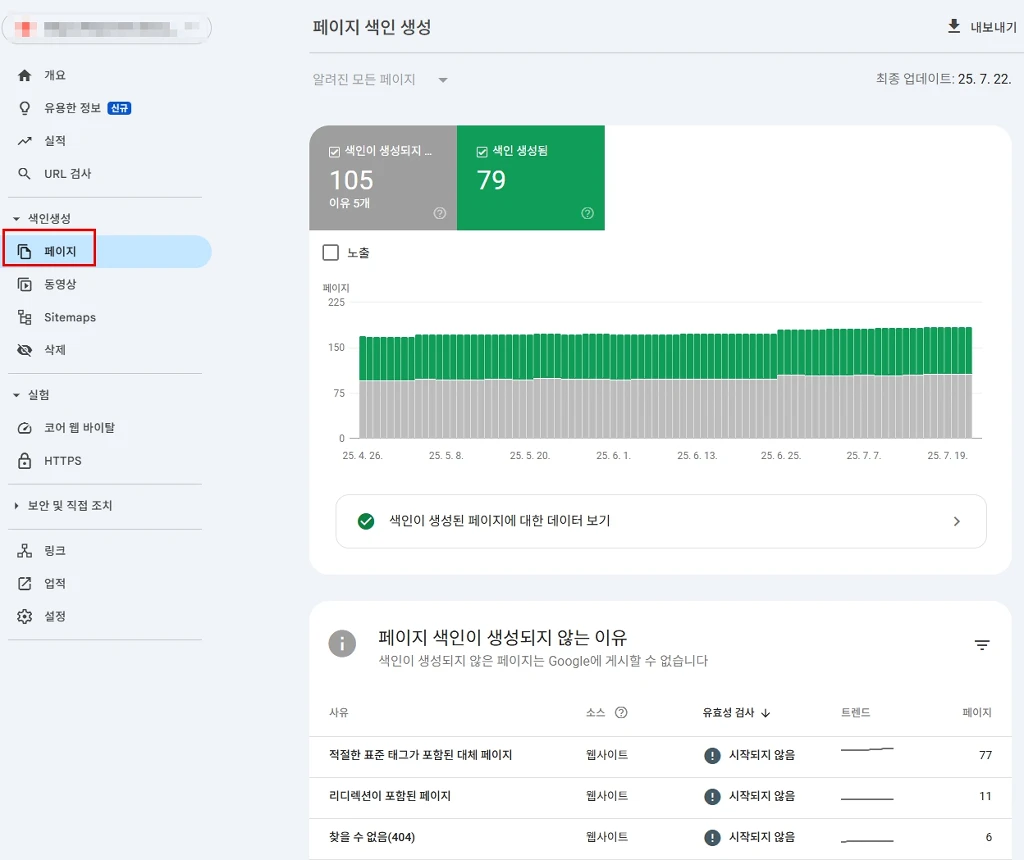Image resolution: width=1024 pixels, height=860 pixels.
Task: Click the 동영상 video pages icon
Action: point(25,284)
